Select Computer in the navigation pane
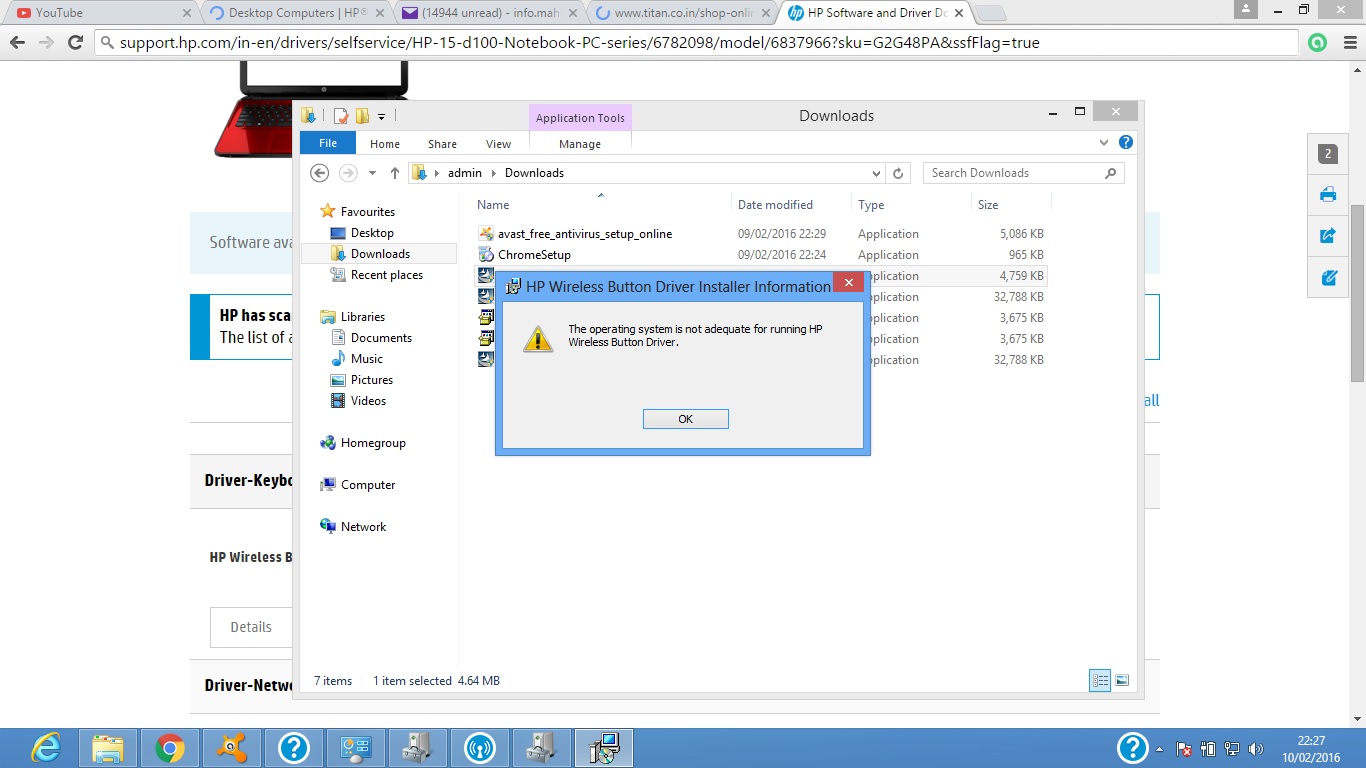1366x768 pixels. pos(367,485)
